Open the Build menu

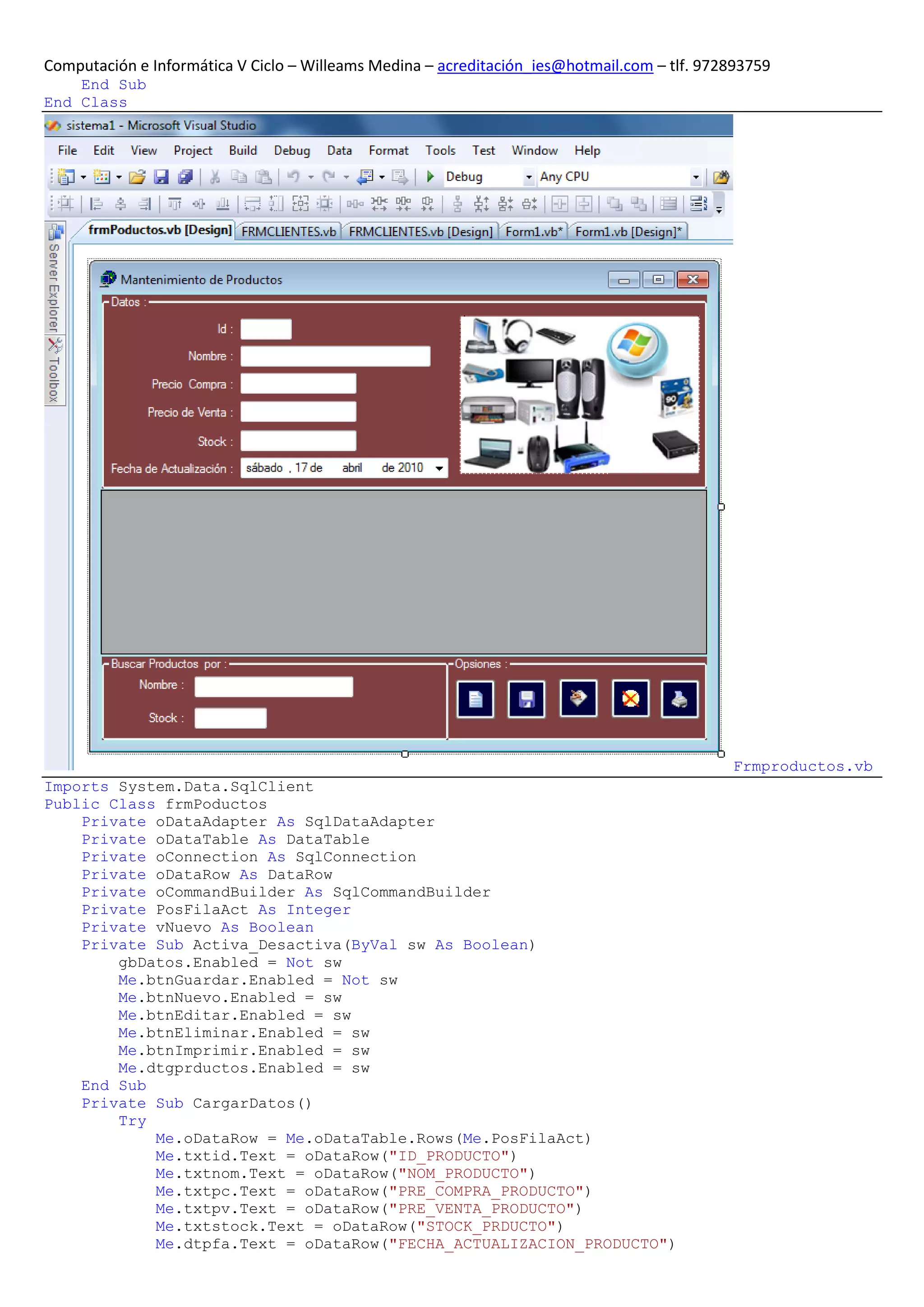[x=243, y=151]
